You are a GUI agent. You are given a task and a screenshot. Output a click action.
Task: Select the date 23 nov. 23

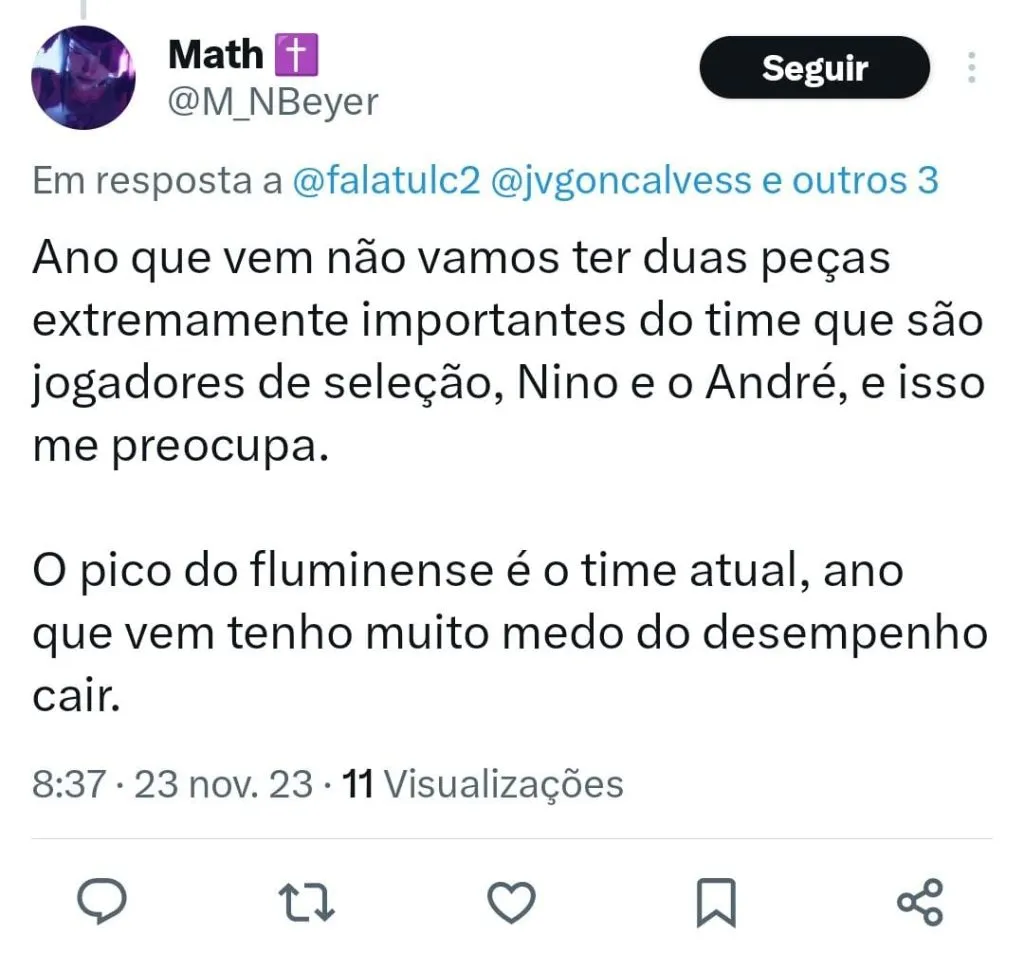223,784
